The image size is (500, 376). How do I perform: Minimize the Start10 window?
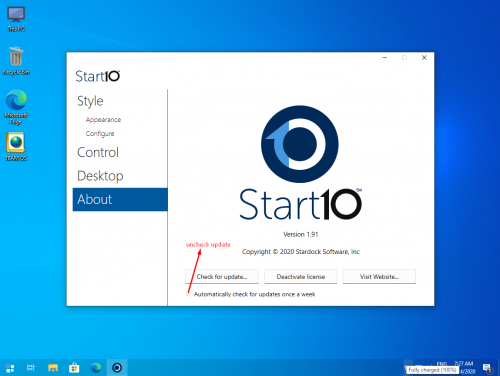click(385, 58)
